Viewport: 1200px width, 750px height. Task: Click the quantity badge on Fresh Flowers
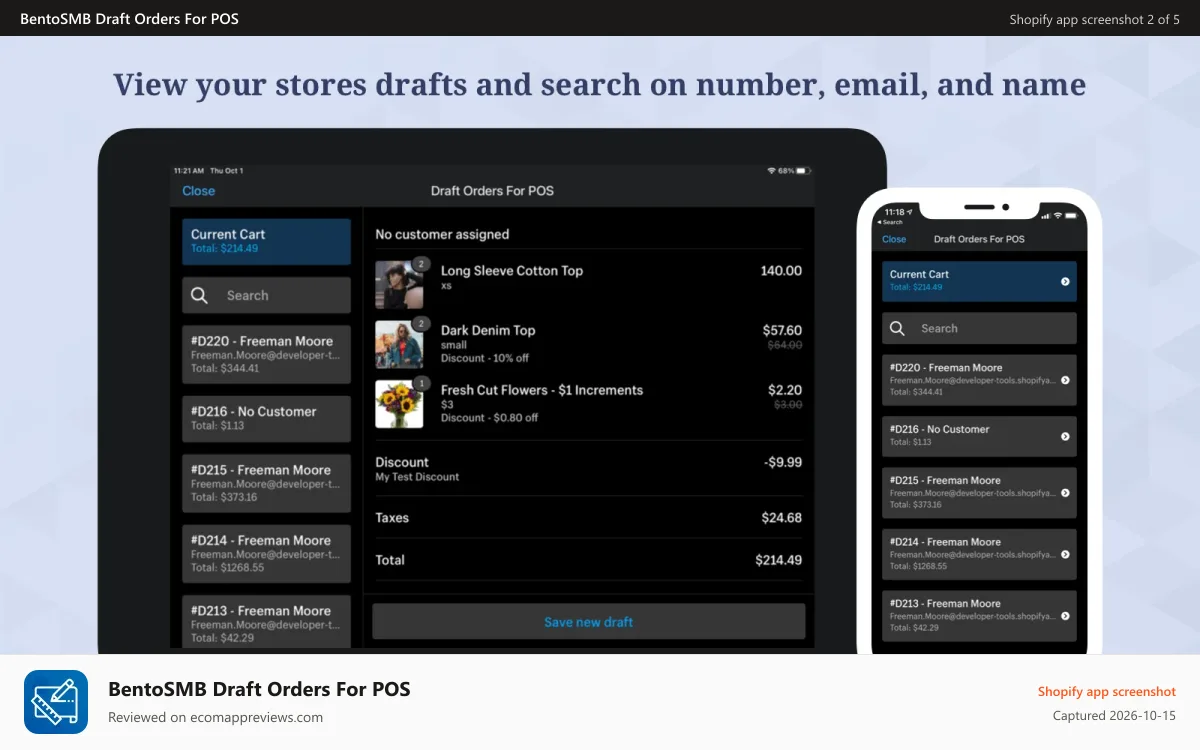pos(422,383)
